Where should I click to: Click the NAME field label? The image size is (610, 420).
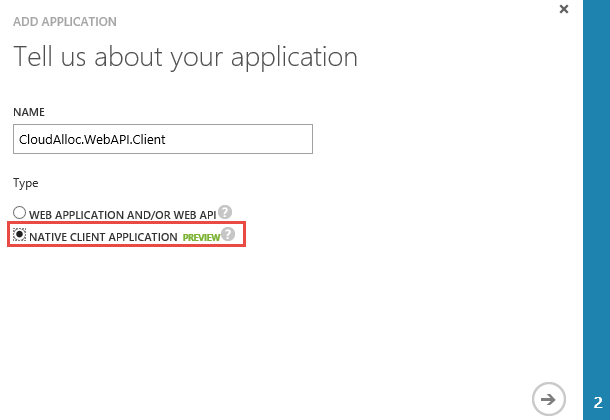29,111
